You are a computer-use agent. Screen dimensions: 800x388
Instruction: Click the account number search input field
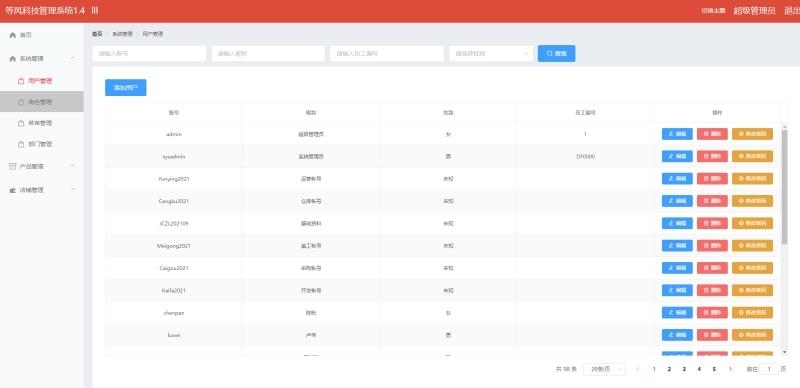coord(149,54)
